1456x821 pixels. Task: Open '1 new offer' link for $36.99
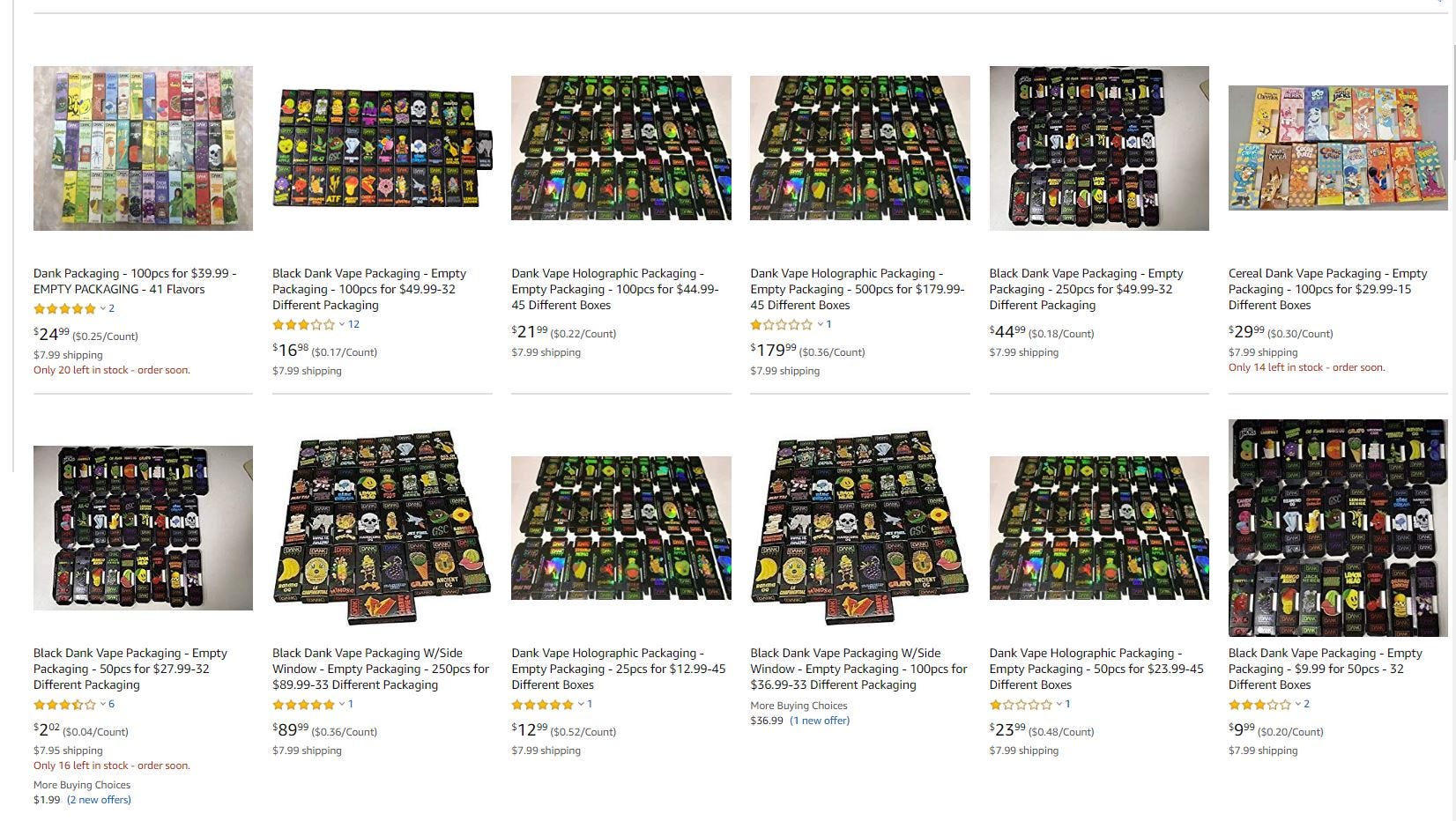pos(820,721)
